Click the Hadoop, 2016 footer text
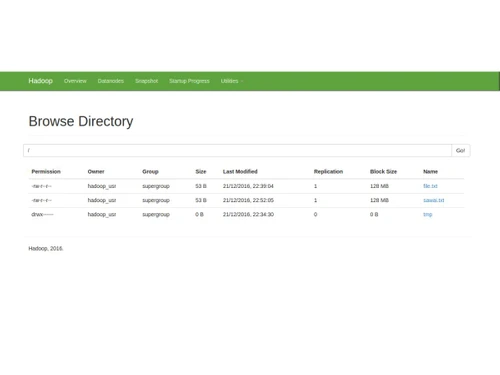Viewport: 500px width, 375px height. click(46, 248)
